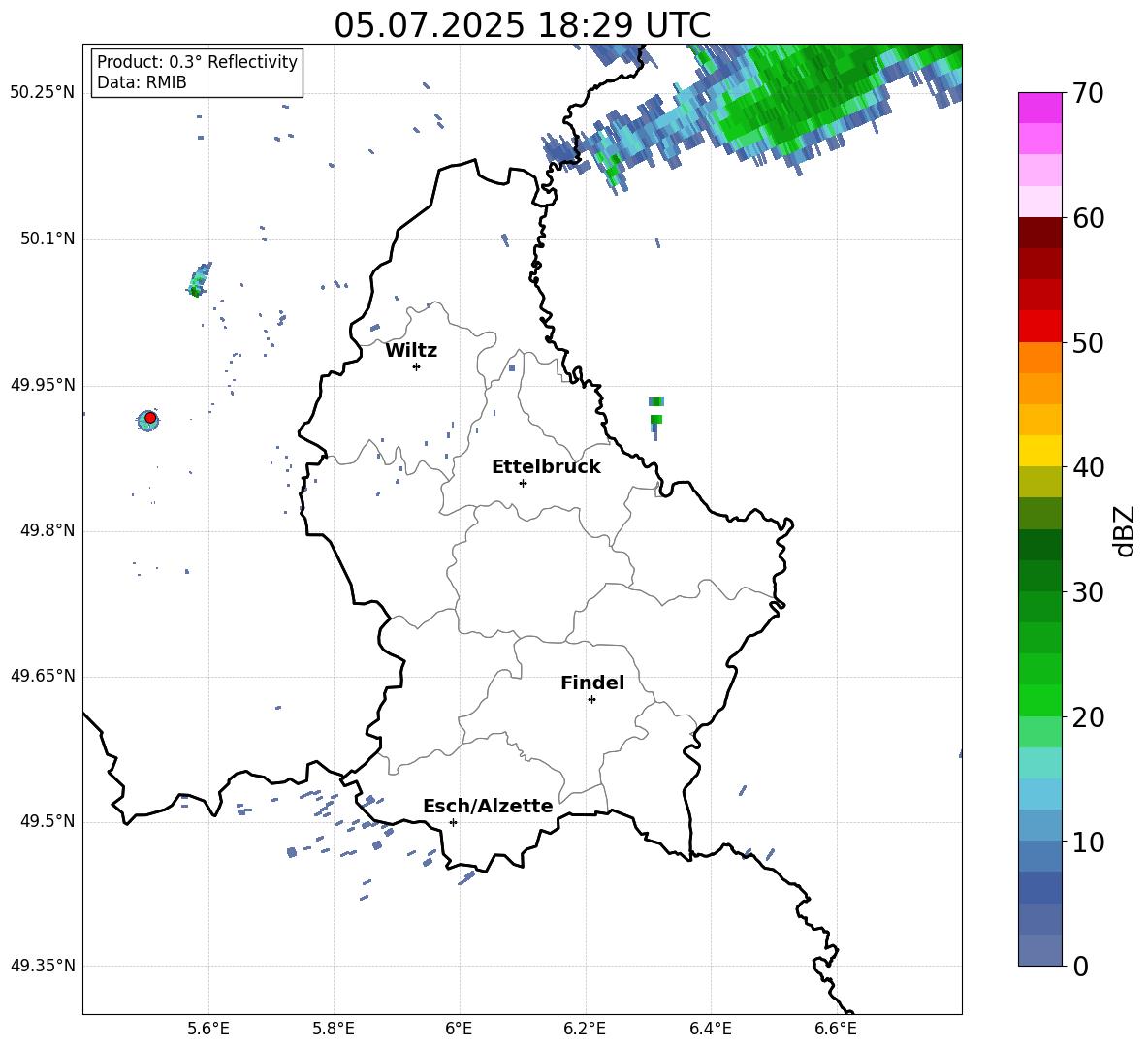Click the Wiltz city label
This screenshot has height=1048, width=1148.
tap(411, 351)
